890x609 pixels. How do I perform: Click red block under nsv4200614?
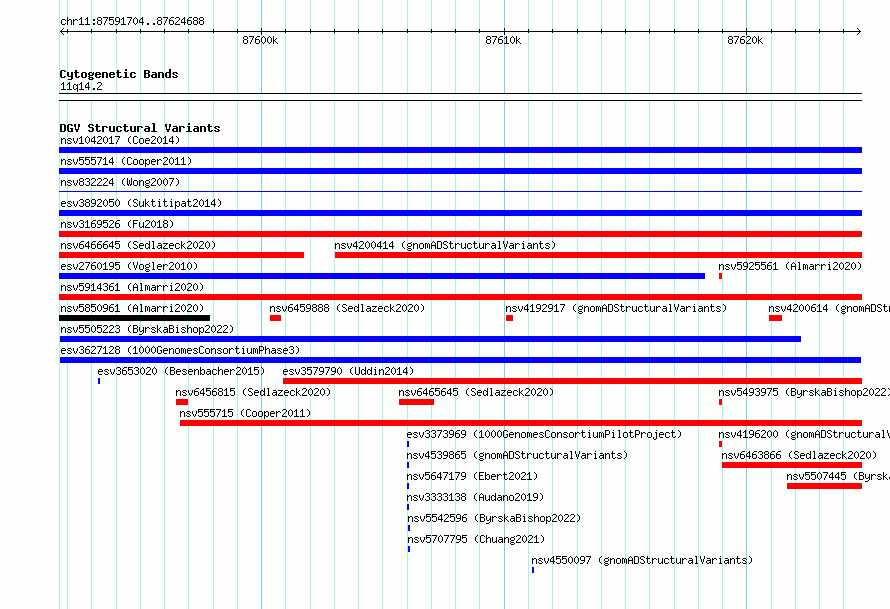[x=775, y=318]
